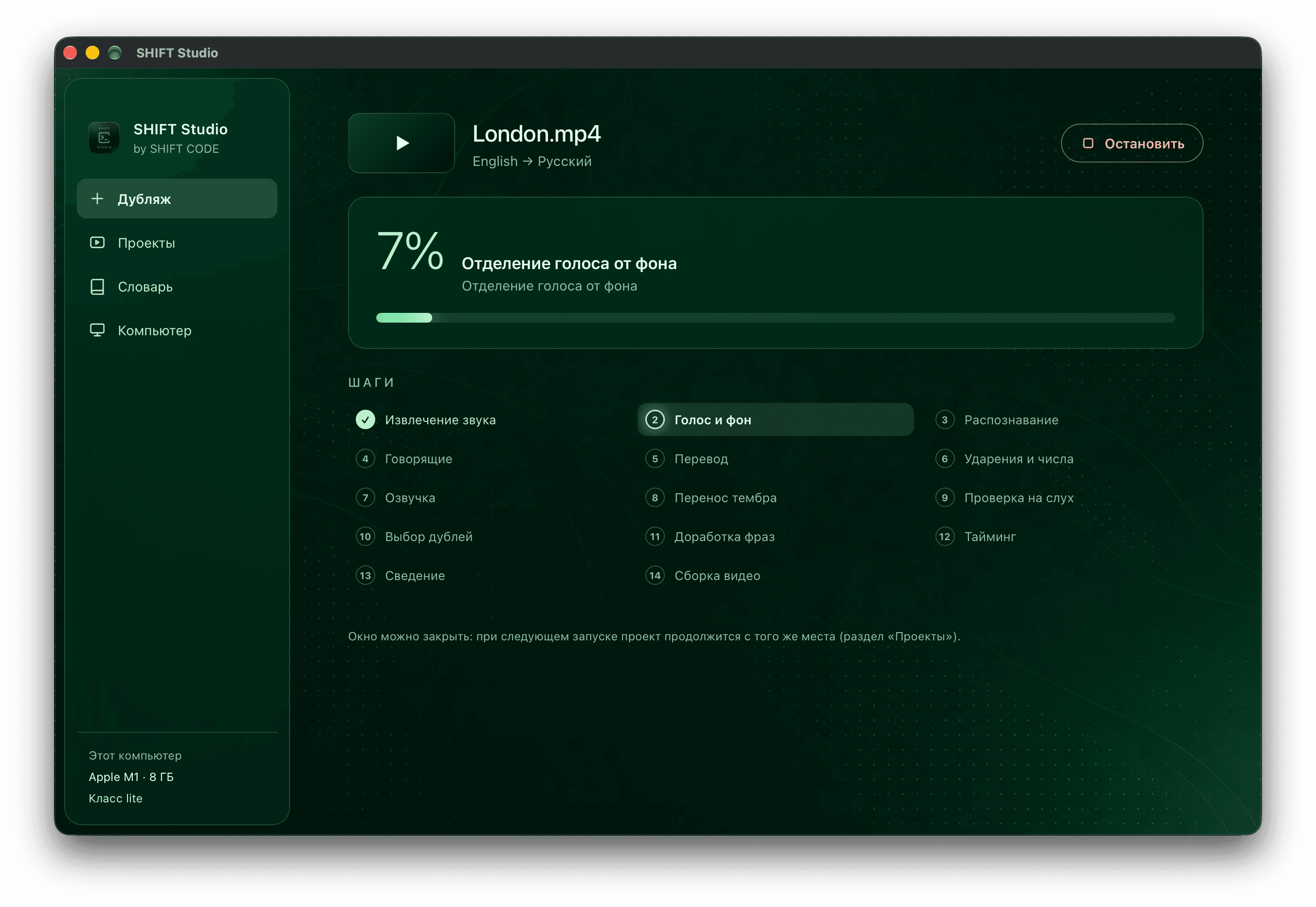Click the Этот компьютер label
1316x907 pixels.
pos(135,755)
